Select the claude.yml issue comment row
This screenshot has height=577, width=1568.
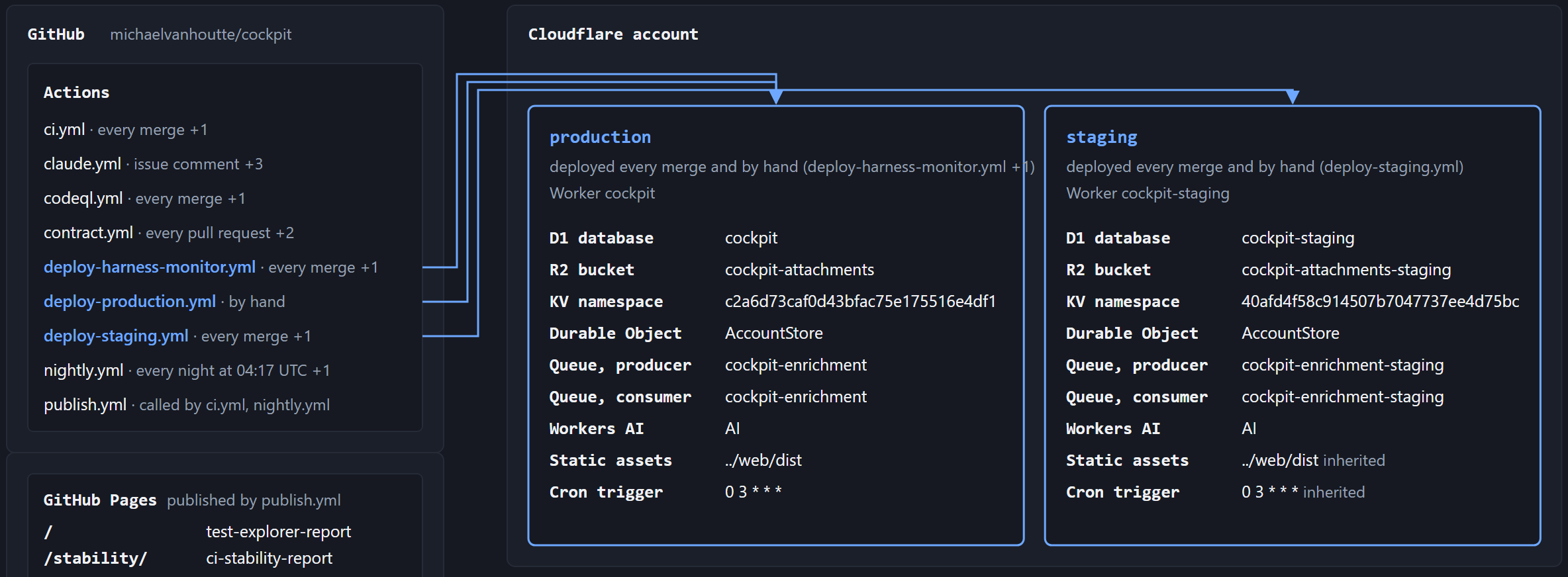153,164
